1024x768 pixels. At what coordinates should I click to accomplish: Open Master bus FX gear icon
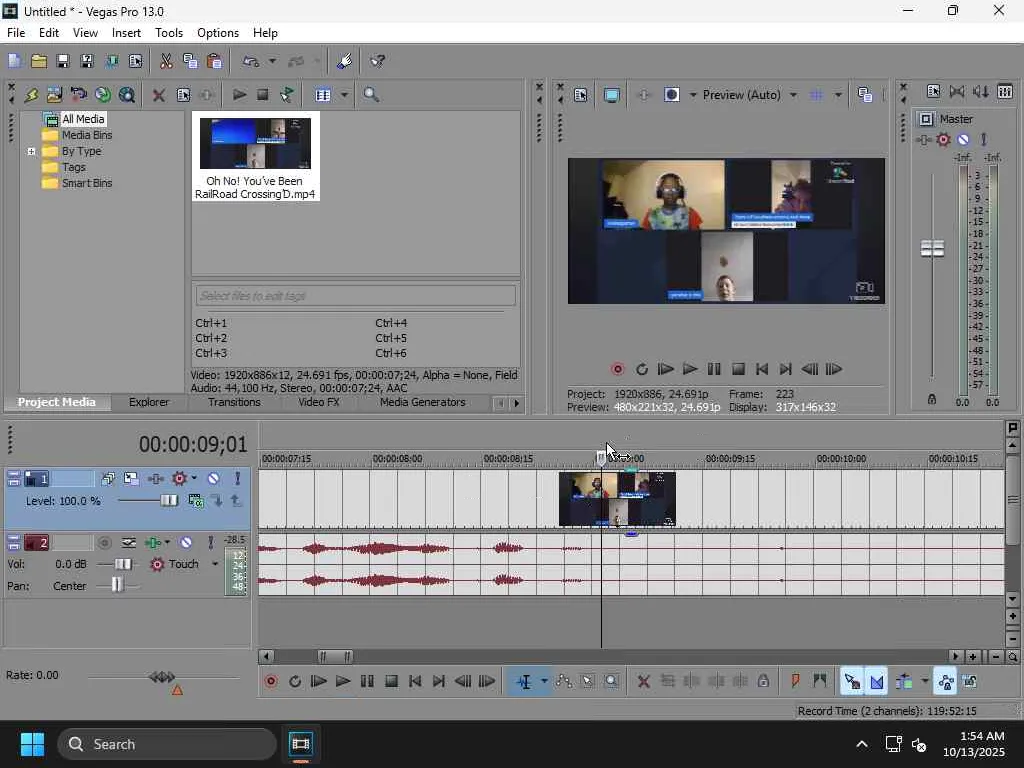click(943, 139)
